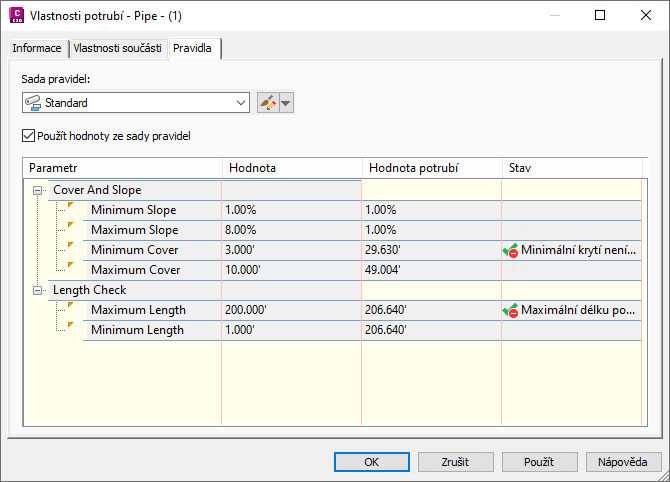Click the edit rule set icon button
The width and height of the screenshot is (670, 482).
[266, 103]
